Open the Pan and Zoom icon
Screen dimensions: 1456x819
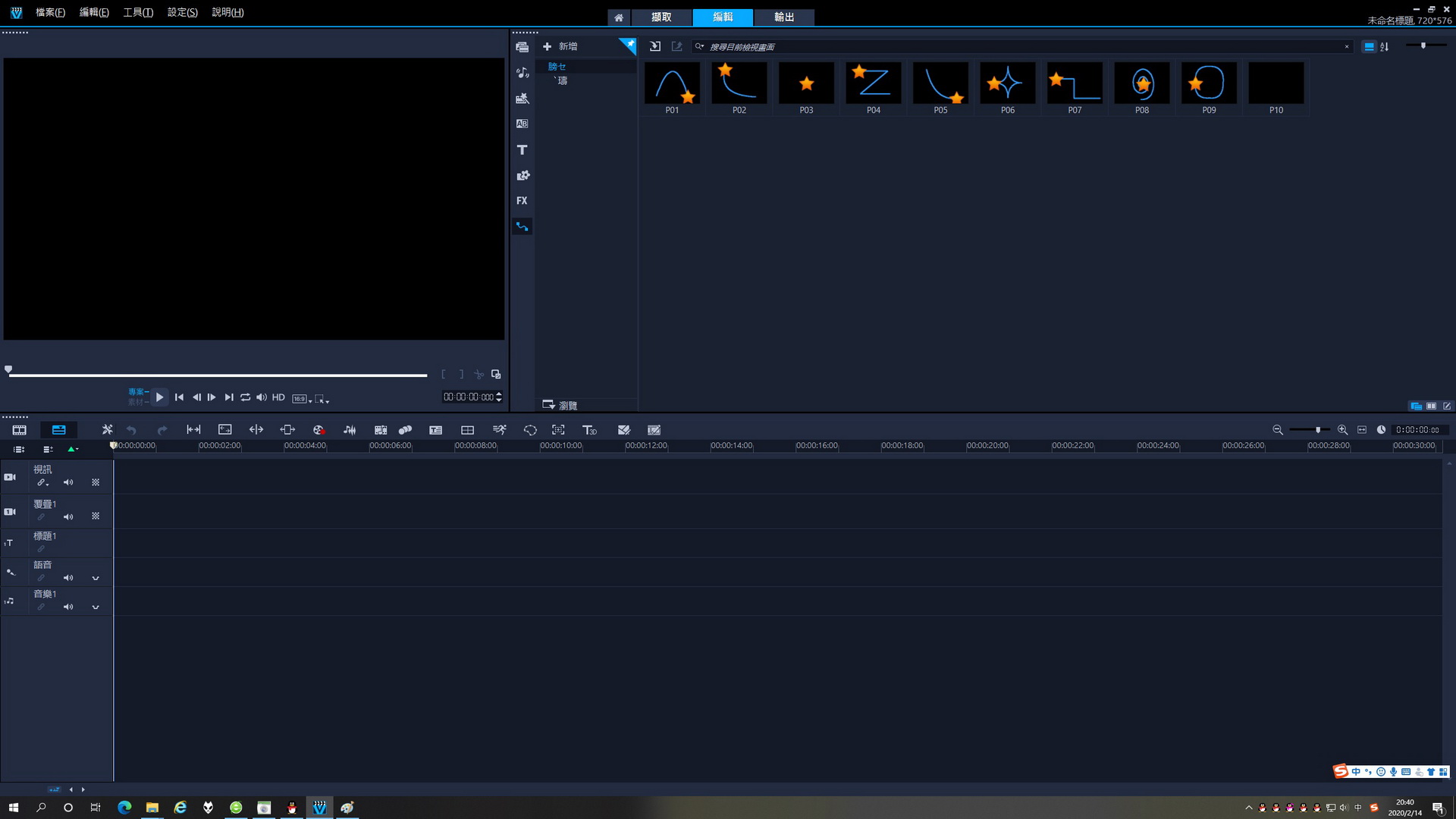(558, 430)
